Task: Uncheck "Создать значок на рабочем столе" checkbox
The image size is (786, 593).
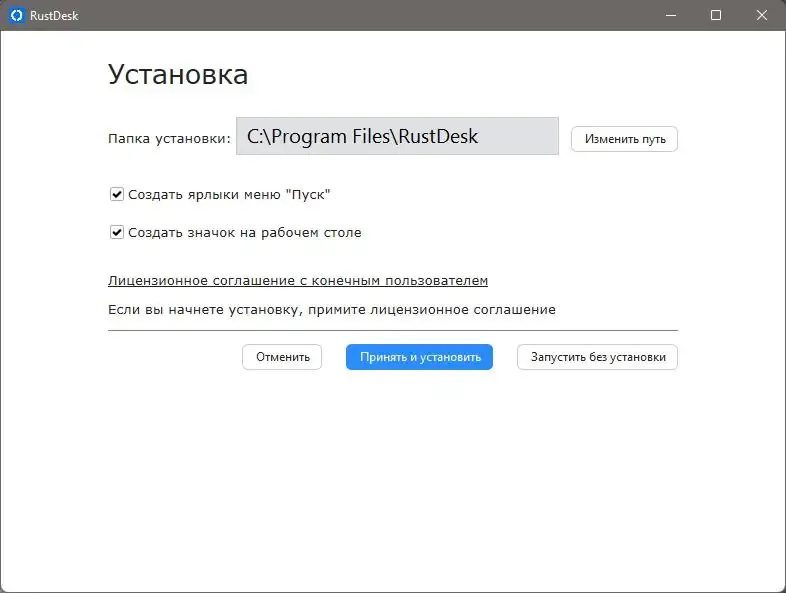Action: point(117,232)
